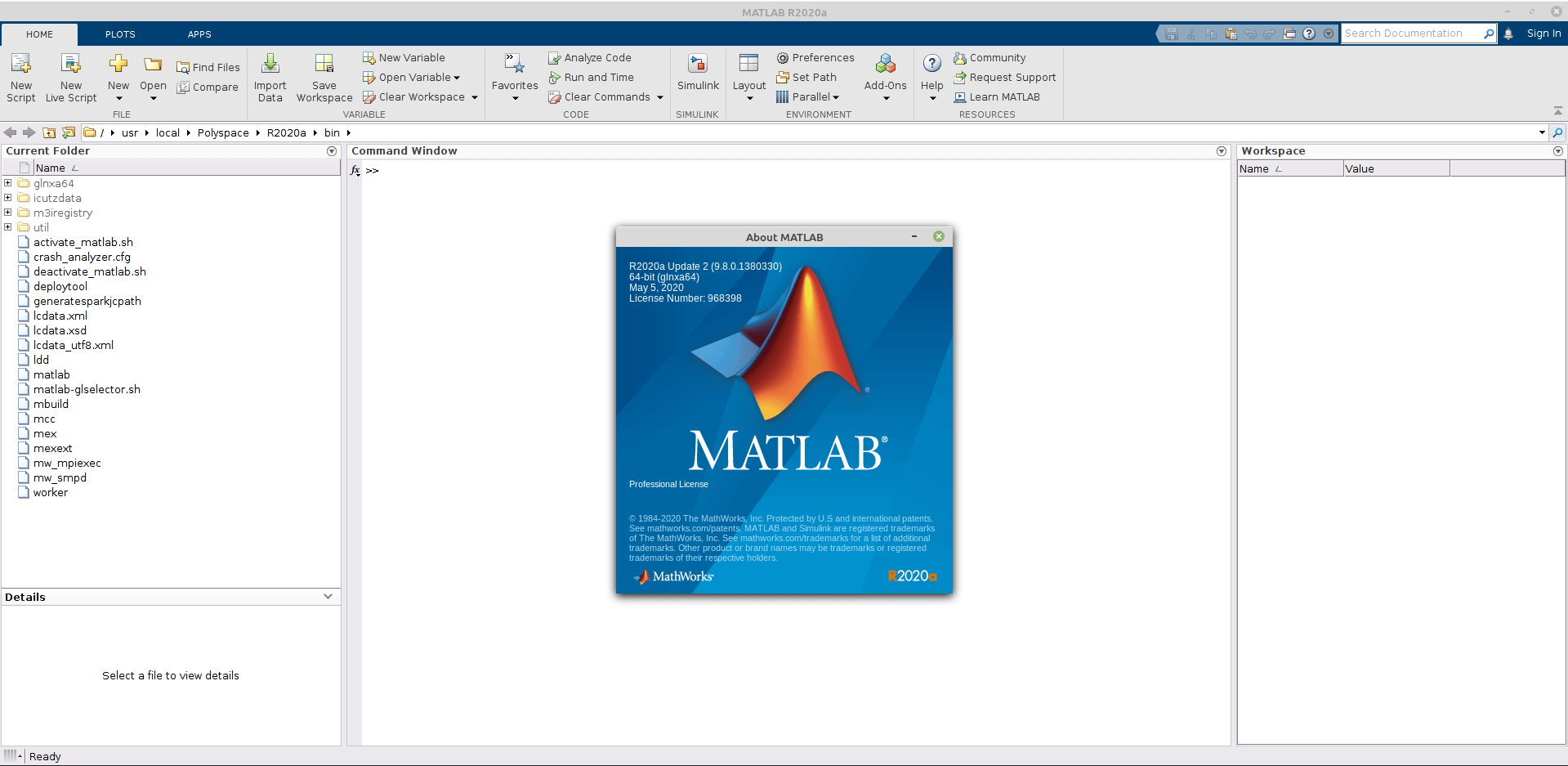Open Command Window actions menu
The width and height of the screenshot is (1568, 766).
pos(1222,151)
